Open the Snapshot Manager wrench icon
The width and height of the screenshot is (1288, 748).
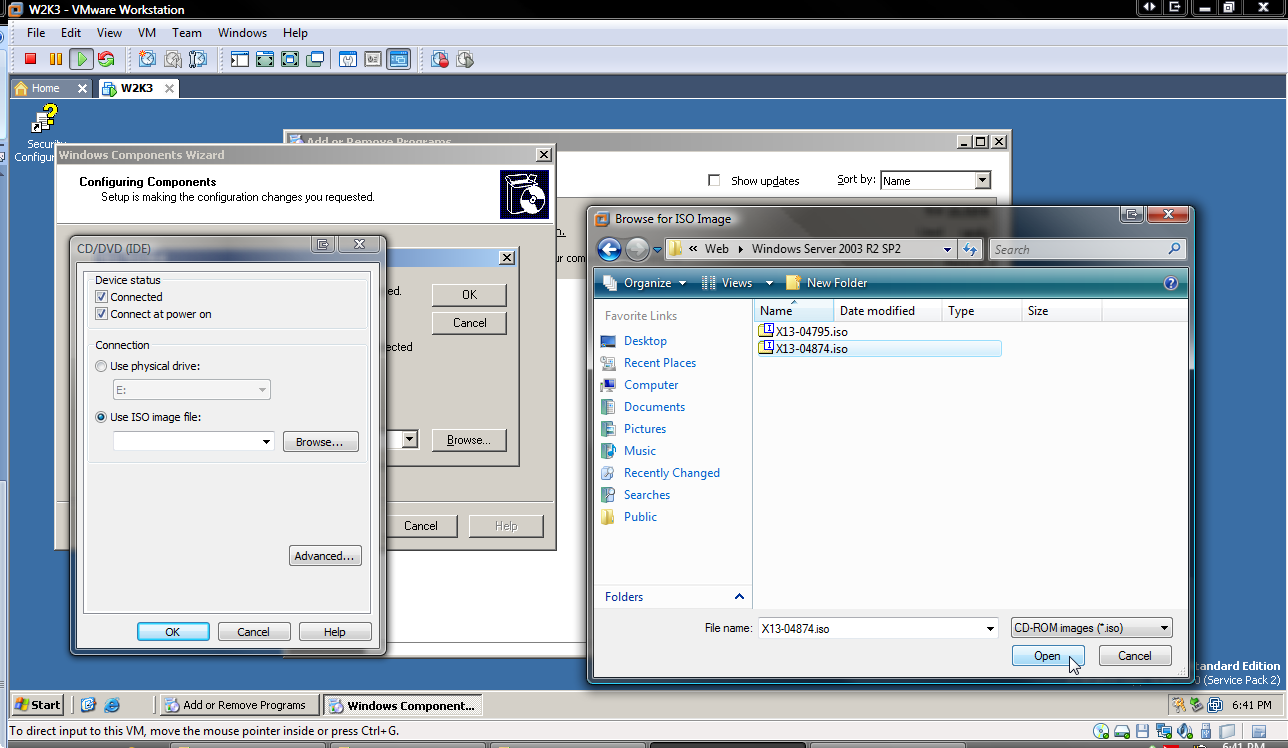[x=198, y=60]
